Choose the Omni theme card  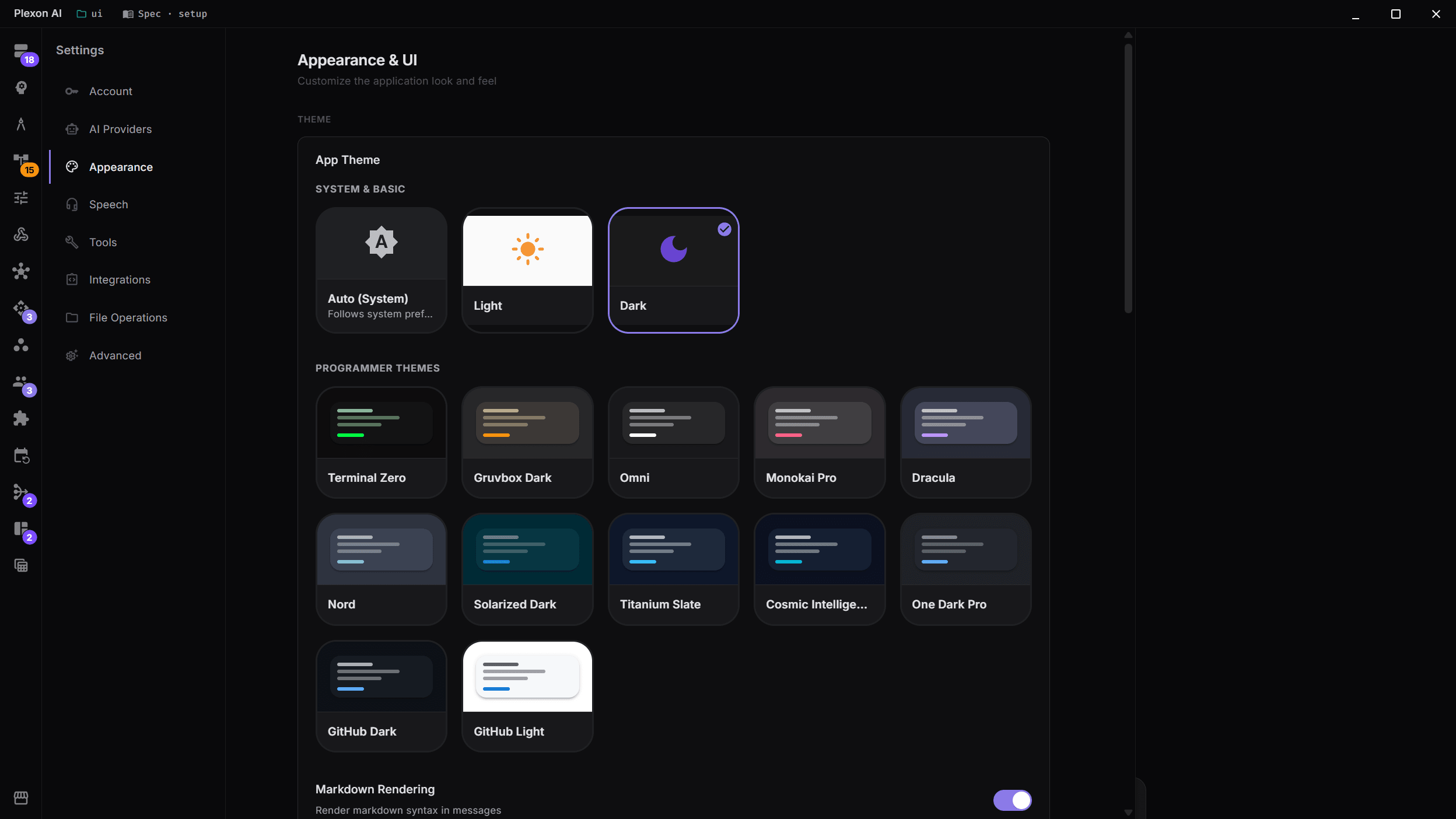coord(674,442)
